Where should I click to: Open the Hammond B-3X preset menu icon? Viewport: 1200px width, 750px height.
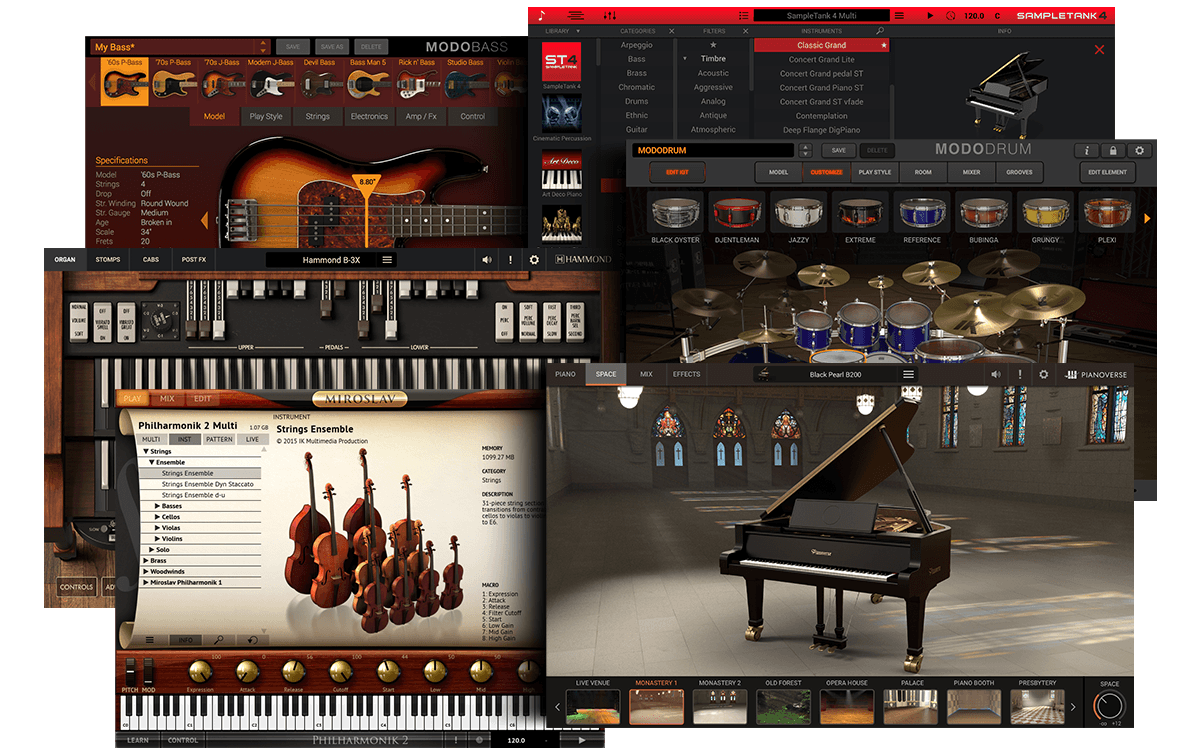[388, 258]
